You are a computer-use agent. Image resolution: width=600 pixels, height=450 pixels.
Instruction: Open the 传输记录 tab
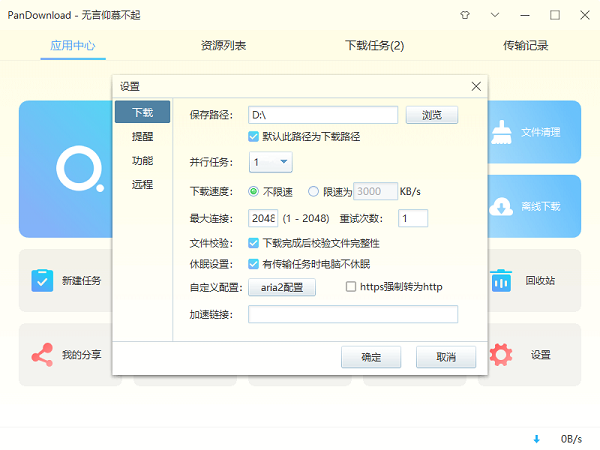click(x=525, y=46)
